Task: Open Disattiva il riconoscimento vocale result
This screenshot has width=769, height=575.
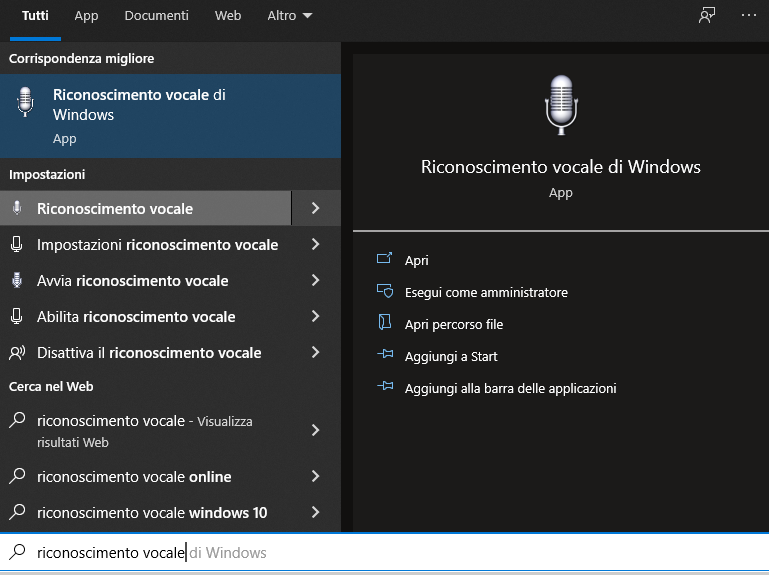Action: click(x=146, y=352)
